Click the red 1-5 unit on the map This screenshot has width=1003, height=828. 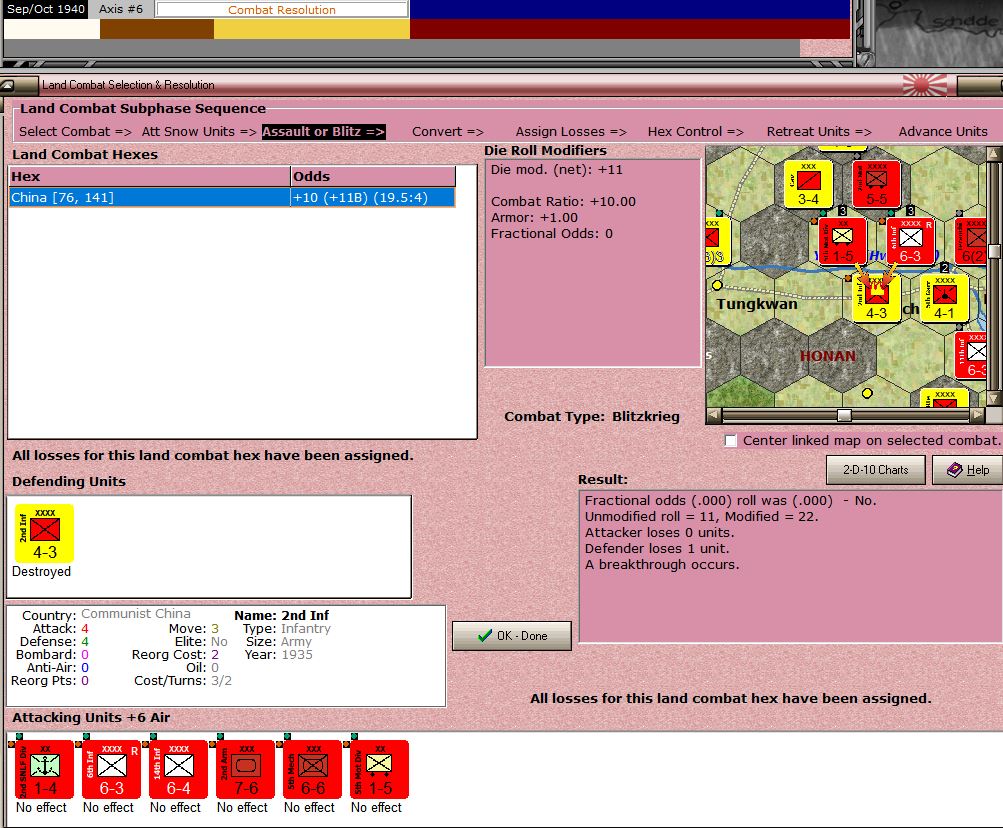pyautogui.click(x=842, y=241)
